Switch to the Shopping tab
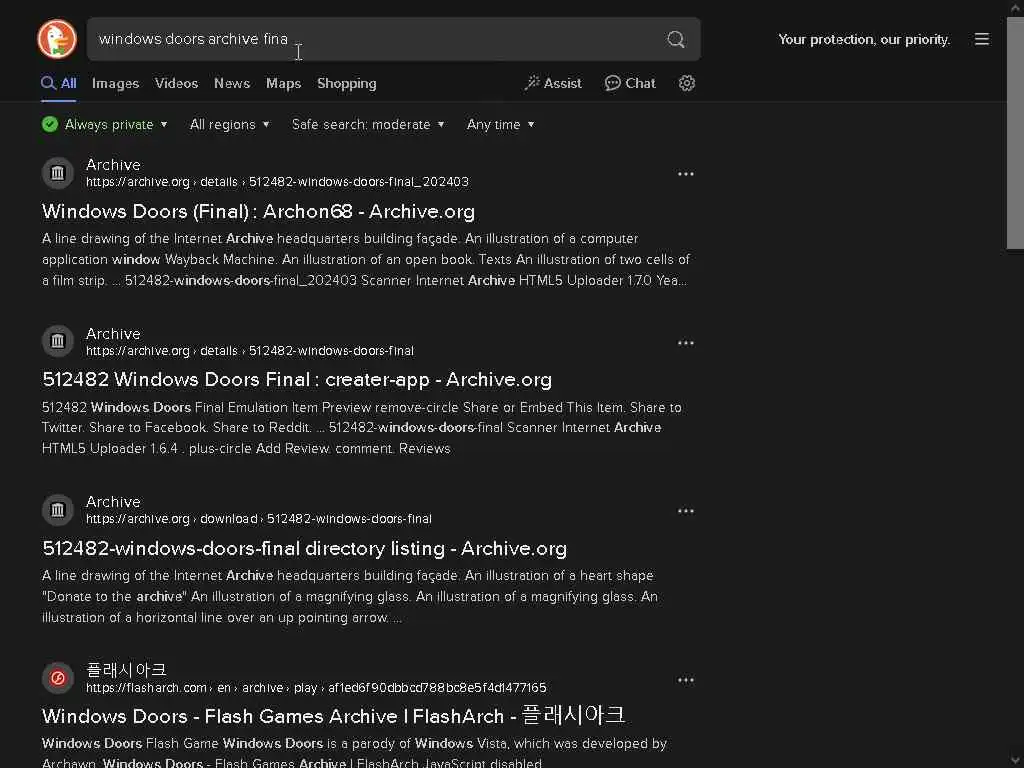Viewport: 1024px width, 768px height. coord(347,84)
